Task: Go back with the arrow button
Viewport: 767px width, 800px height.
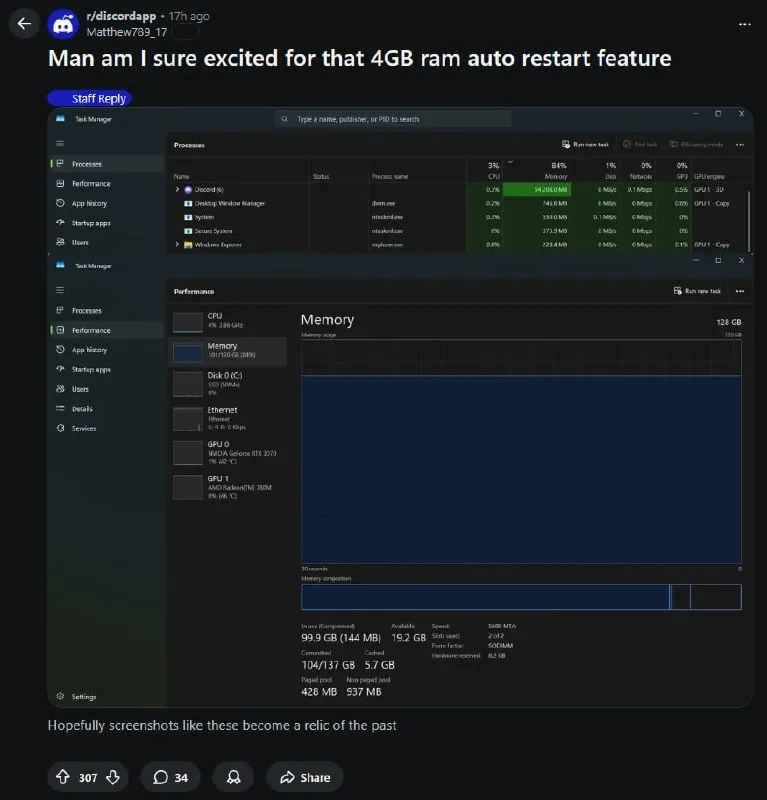Action: tap(24, 23)
